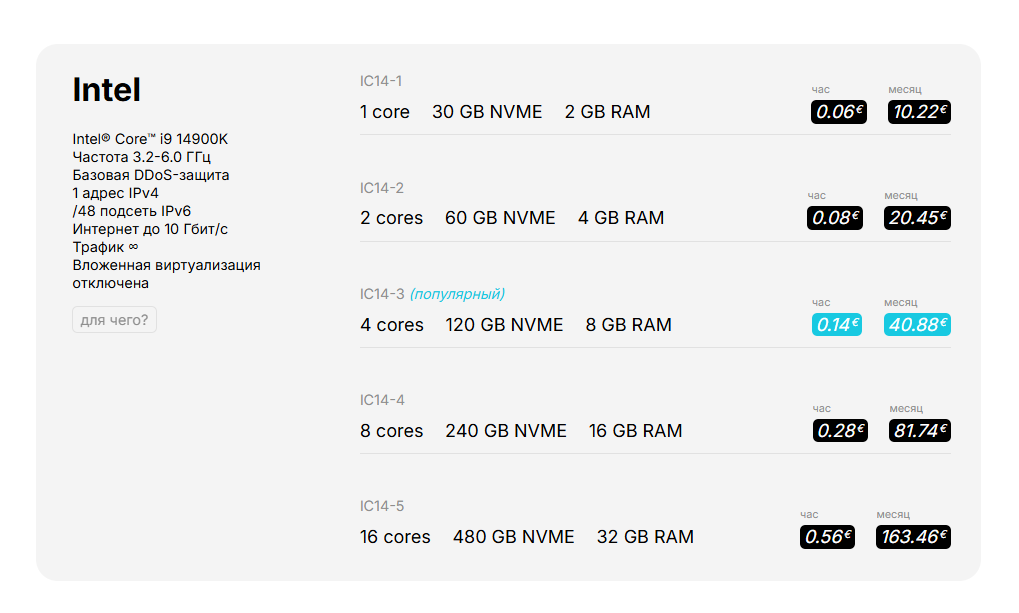This screenshot has width=1019, height=613.
Task: Select the IC14-4 monthly price 81.74€
Action: [x=920, y=430]
